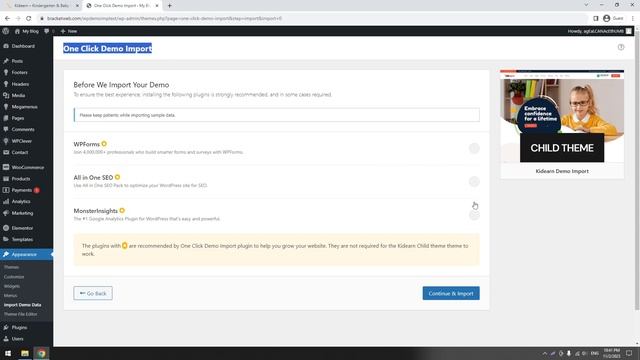
Task: Open Customize submenu under Appearance
Action: pyautogui.click(x=14, y=277)
